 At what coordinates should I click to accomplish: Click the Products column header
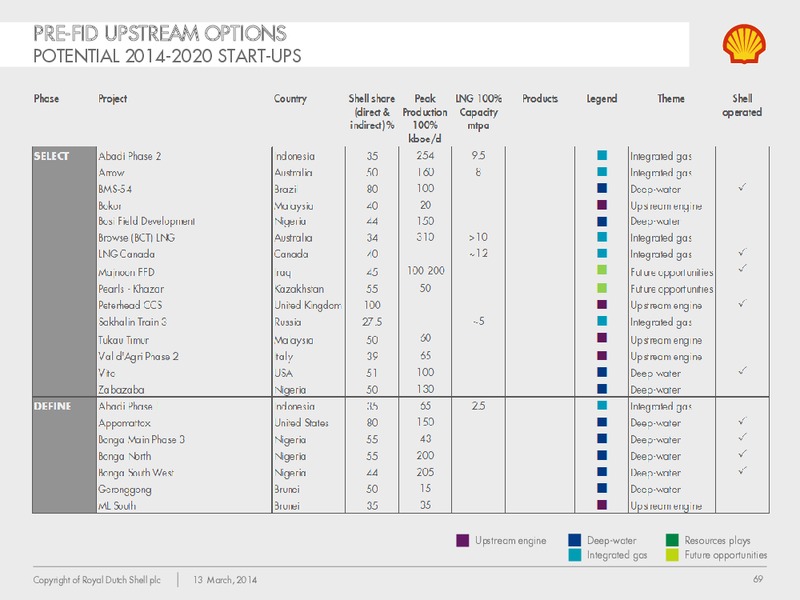tap(540, 98)
